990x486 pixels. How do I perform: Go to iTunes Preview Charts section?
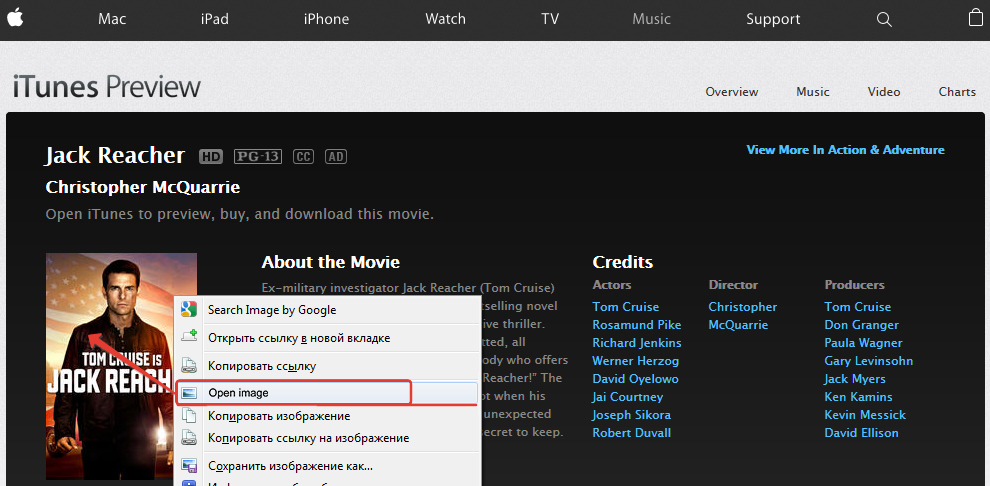pos(957,92)
